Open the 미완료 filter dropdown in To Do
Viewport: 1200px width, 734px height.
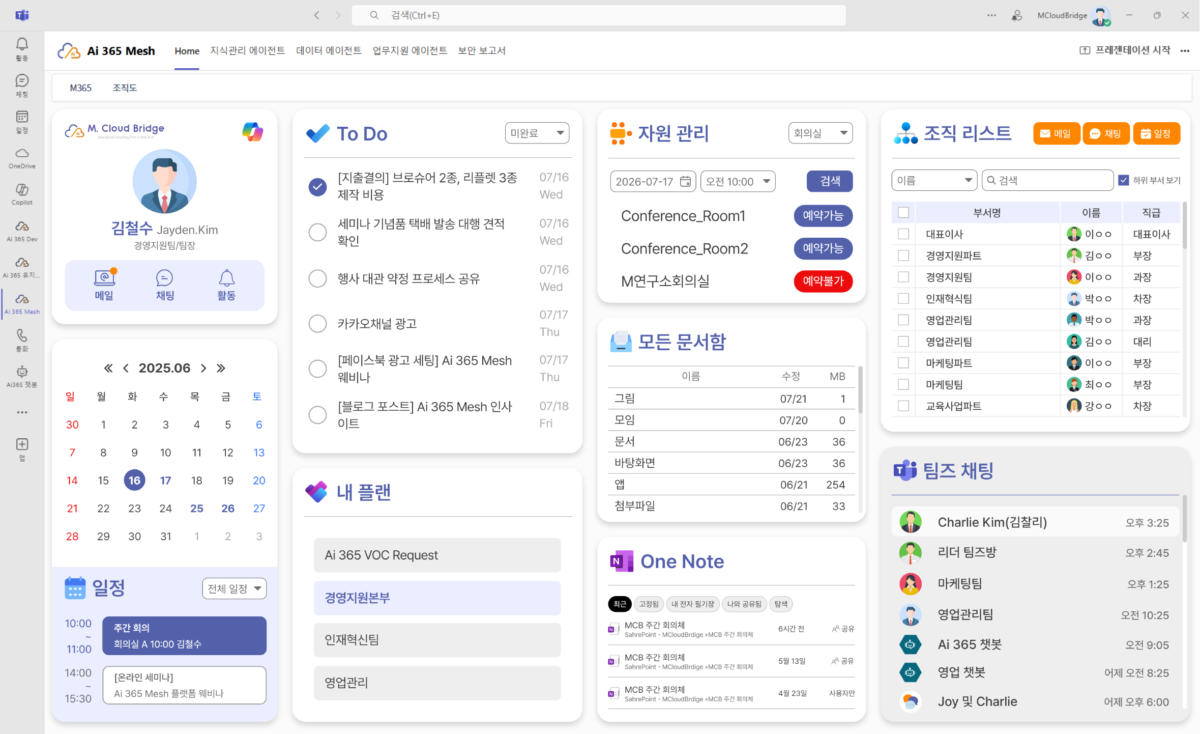(537, 133)
